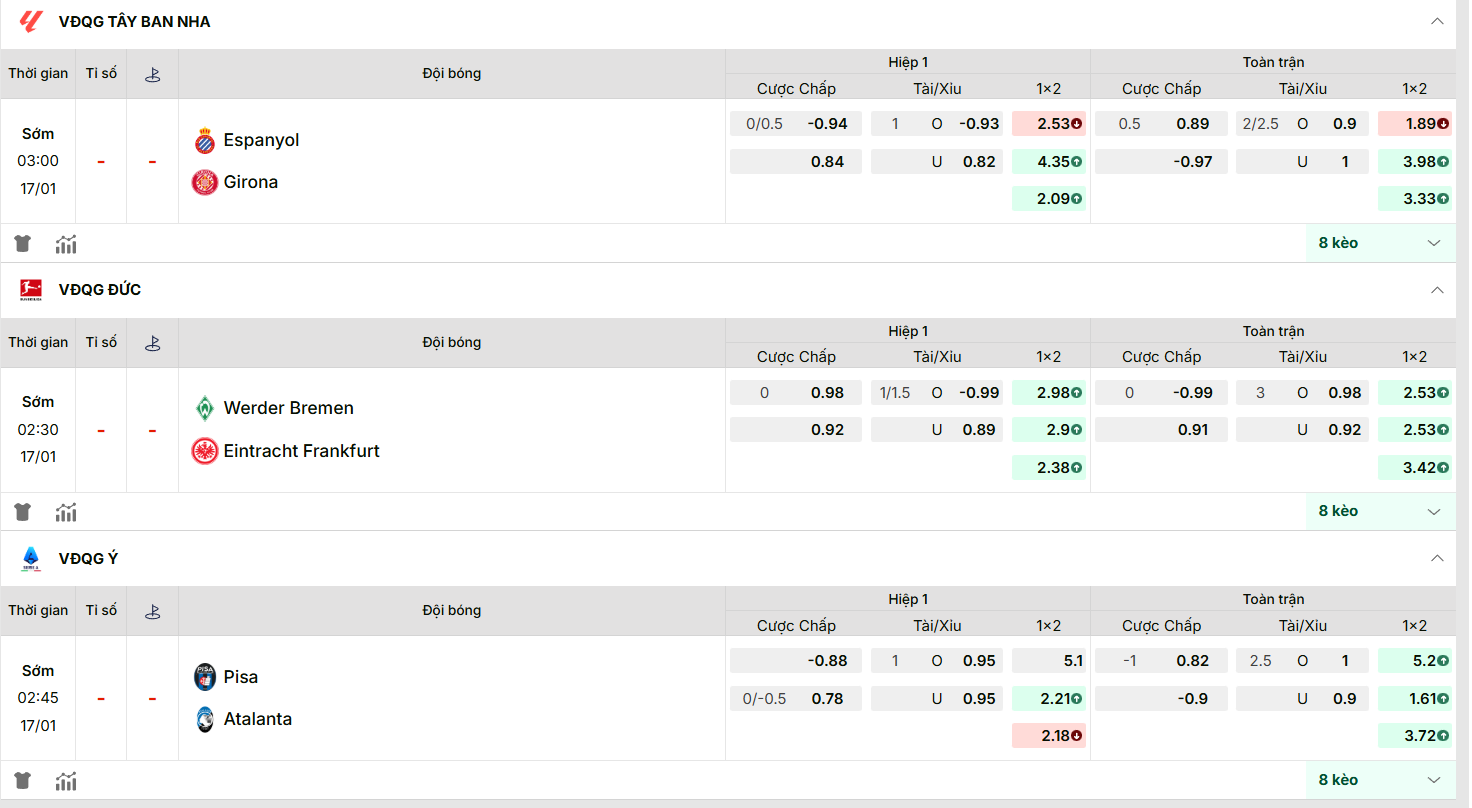Click the Eintracht Frankfurt club logo
The height and width of the screenshot is (808, 1472).
pyautogui.click(x=205, y=451)
